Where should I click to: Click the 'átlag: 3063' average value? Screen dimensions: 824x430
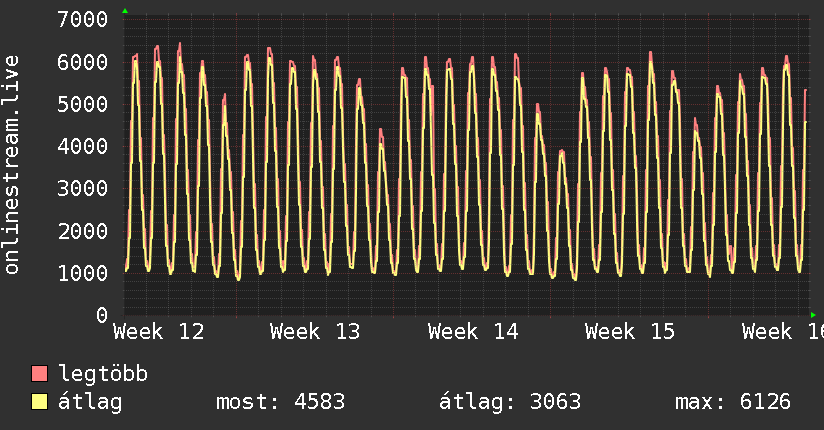coord(510,403)
